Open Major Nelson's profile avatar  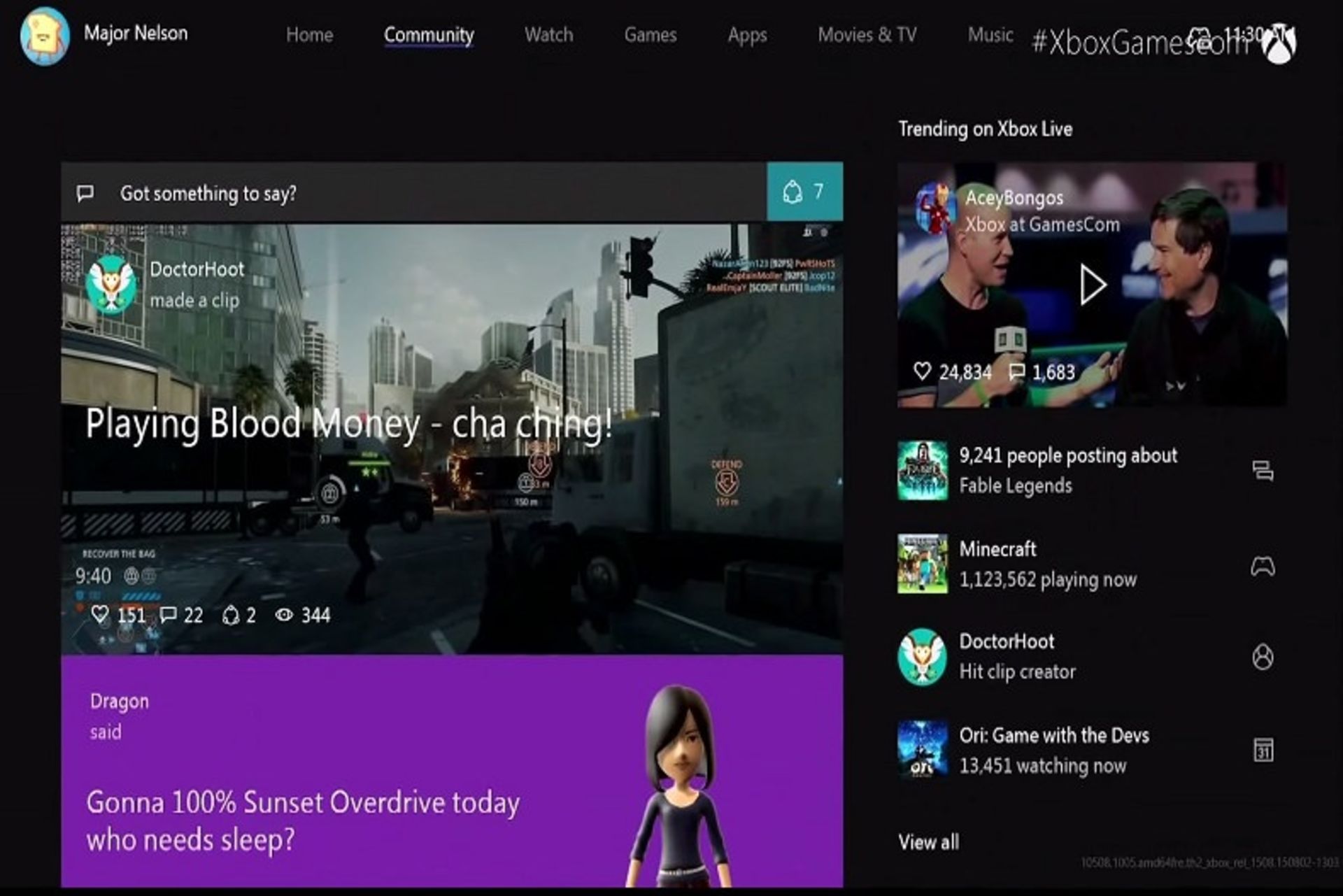click(x=45, y=36)
